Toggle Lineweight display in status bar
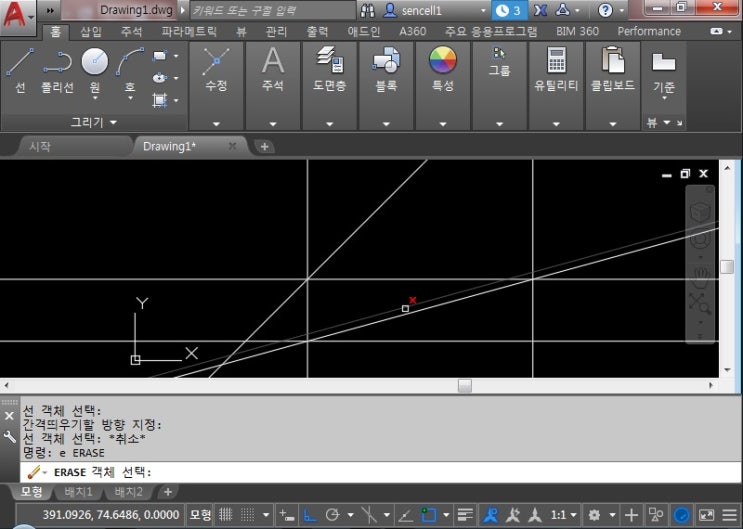Screen dimensions: 743x529 pos(466,515)
